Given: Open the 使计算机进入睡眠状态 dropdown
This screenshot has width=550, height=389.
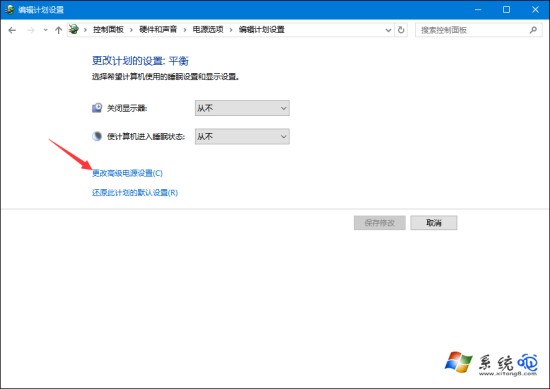Looking at the screenshot, I should tap(242, 136).
